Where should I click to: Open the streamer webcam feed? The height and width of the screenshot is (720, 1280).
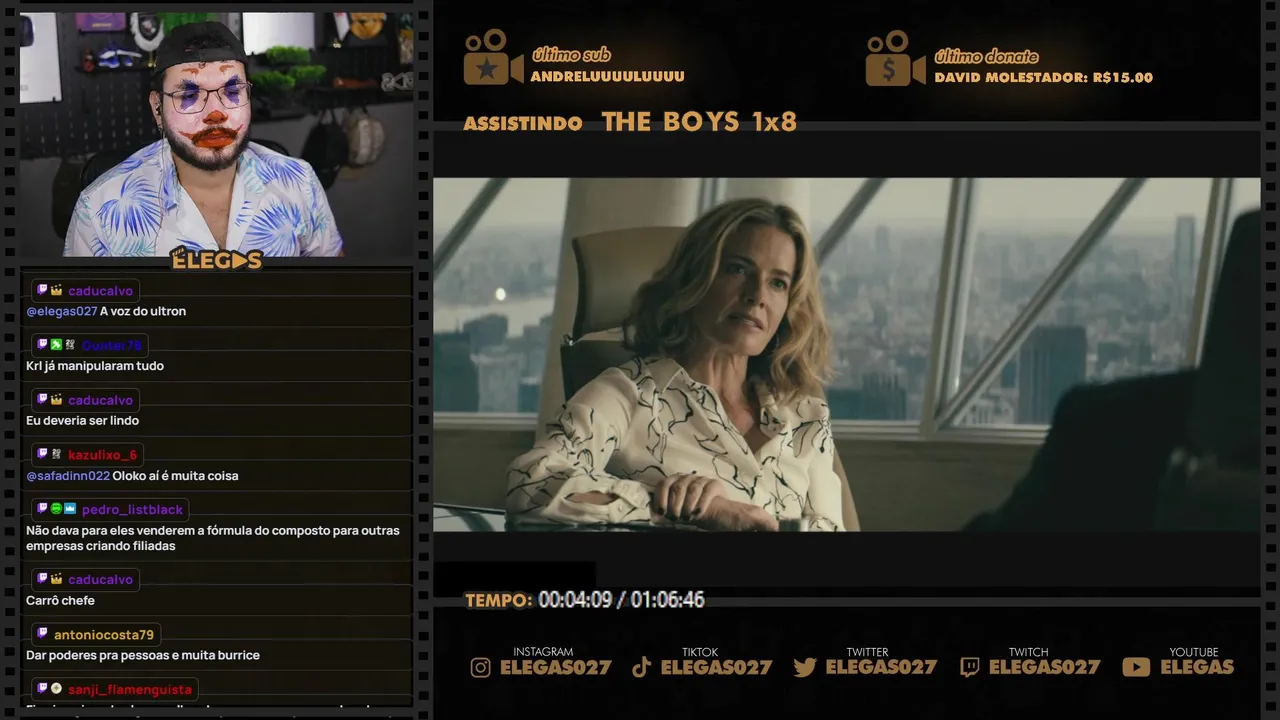216,134
